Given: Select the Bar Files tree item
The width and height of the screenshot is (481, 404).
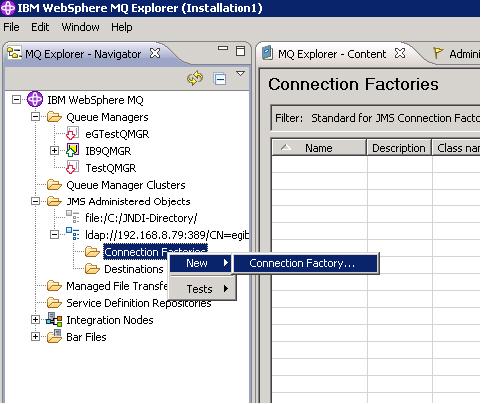Looking at the screenshot, I should coord(86,337).
